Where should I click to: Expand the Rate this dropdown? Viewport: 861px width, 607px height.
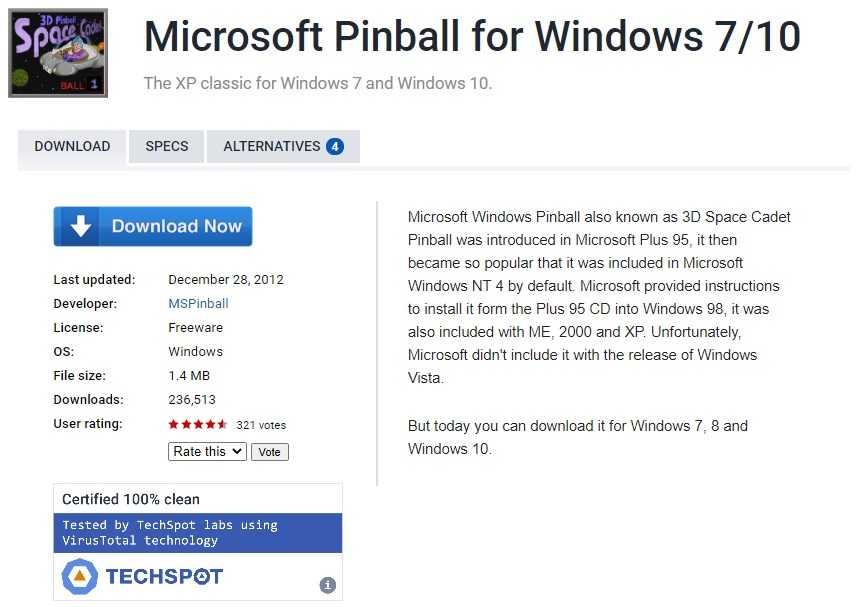207,452
